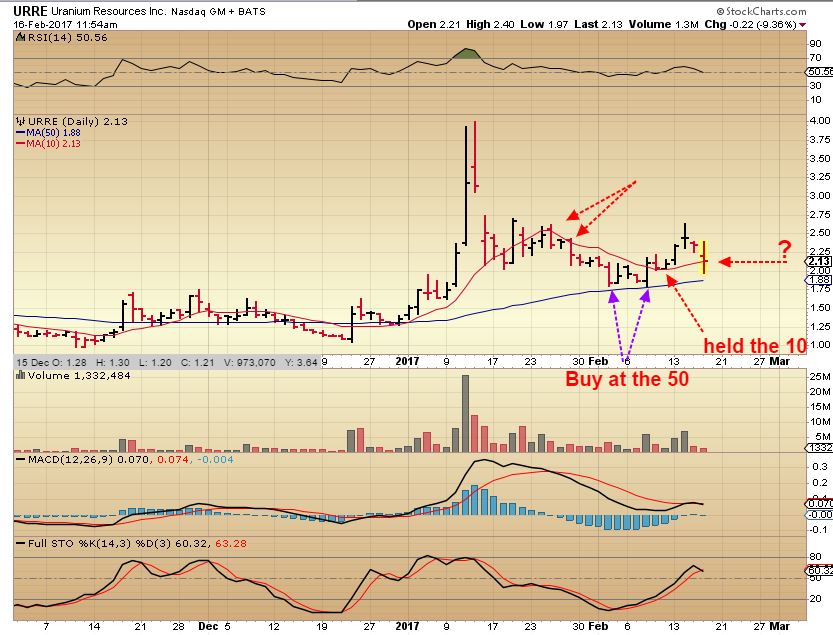Click the 15 Dec O: 1.28 data readout

click(52, 362)
